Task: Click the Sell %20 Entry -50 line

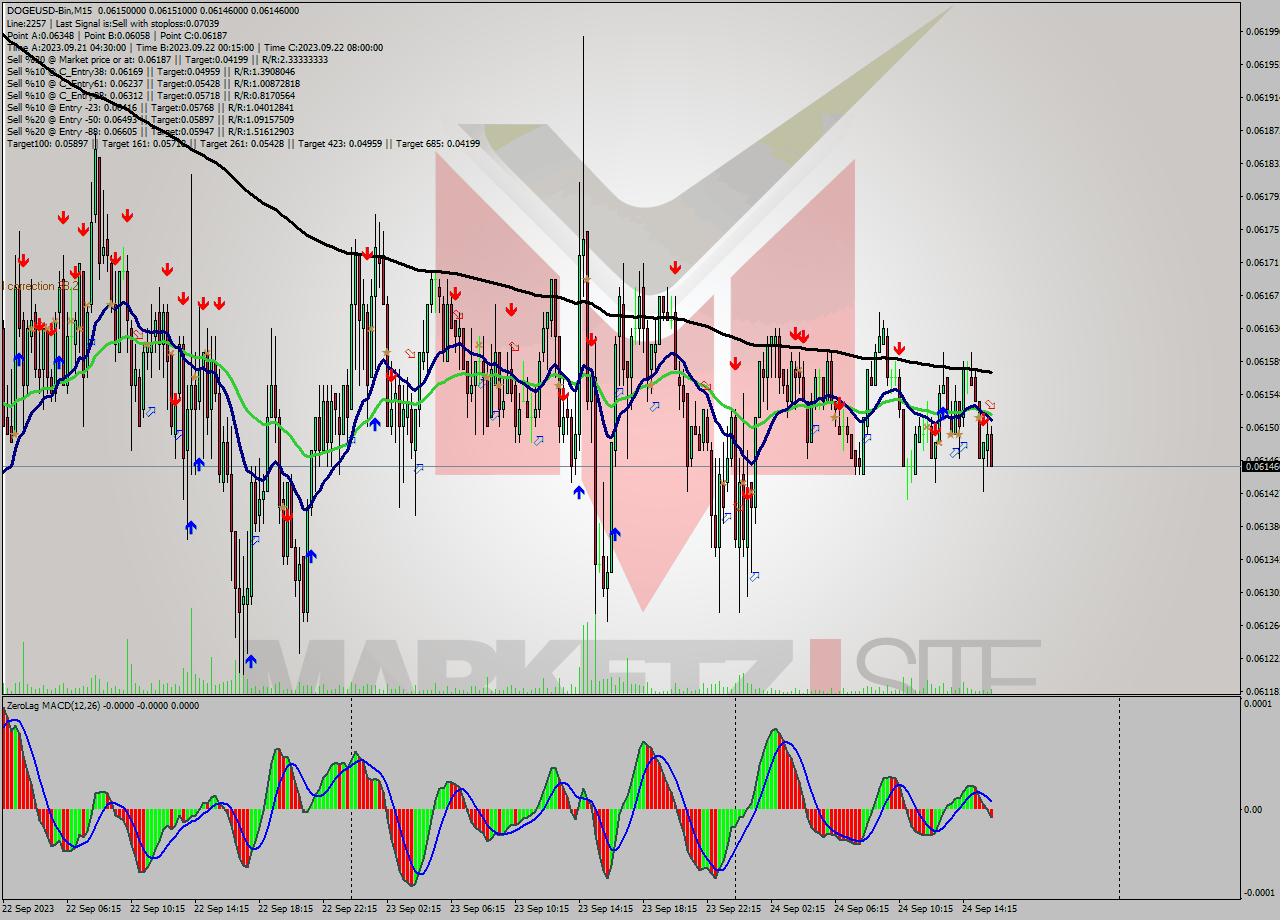Action: click(150, 120)
